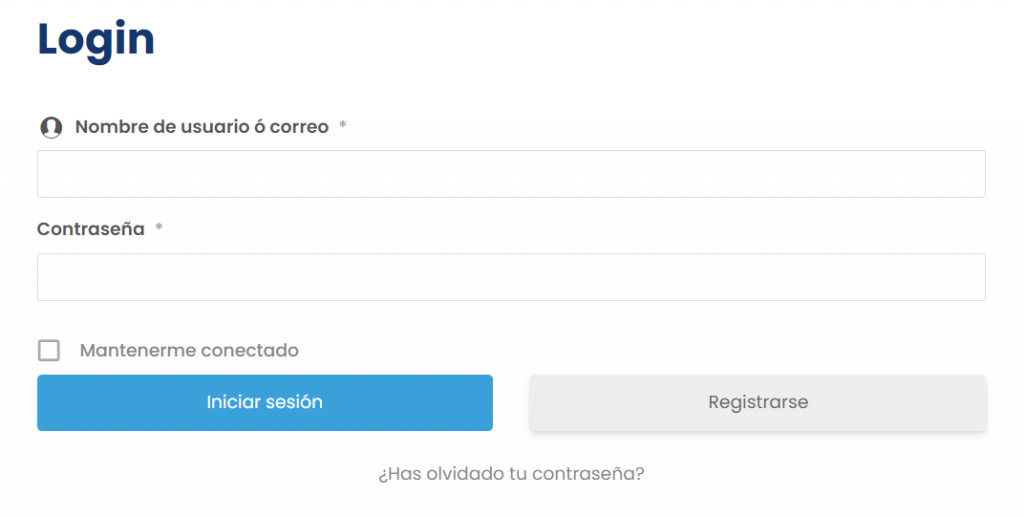Click the Mantenerme conectado label text
This screenshot has height=518, width=1024.
(x=189, y=351)
